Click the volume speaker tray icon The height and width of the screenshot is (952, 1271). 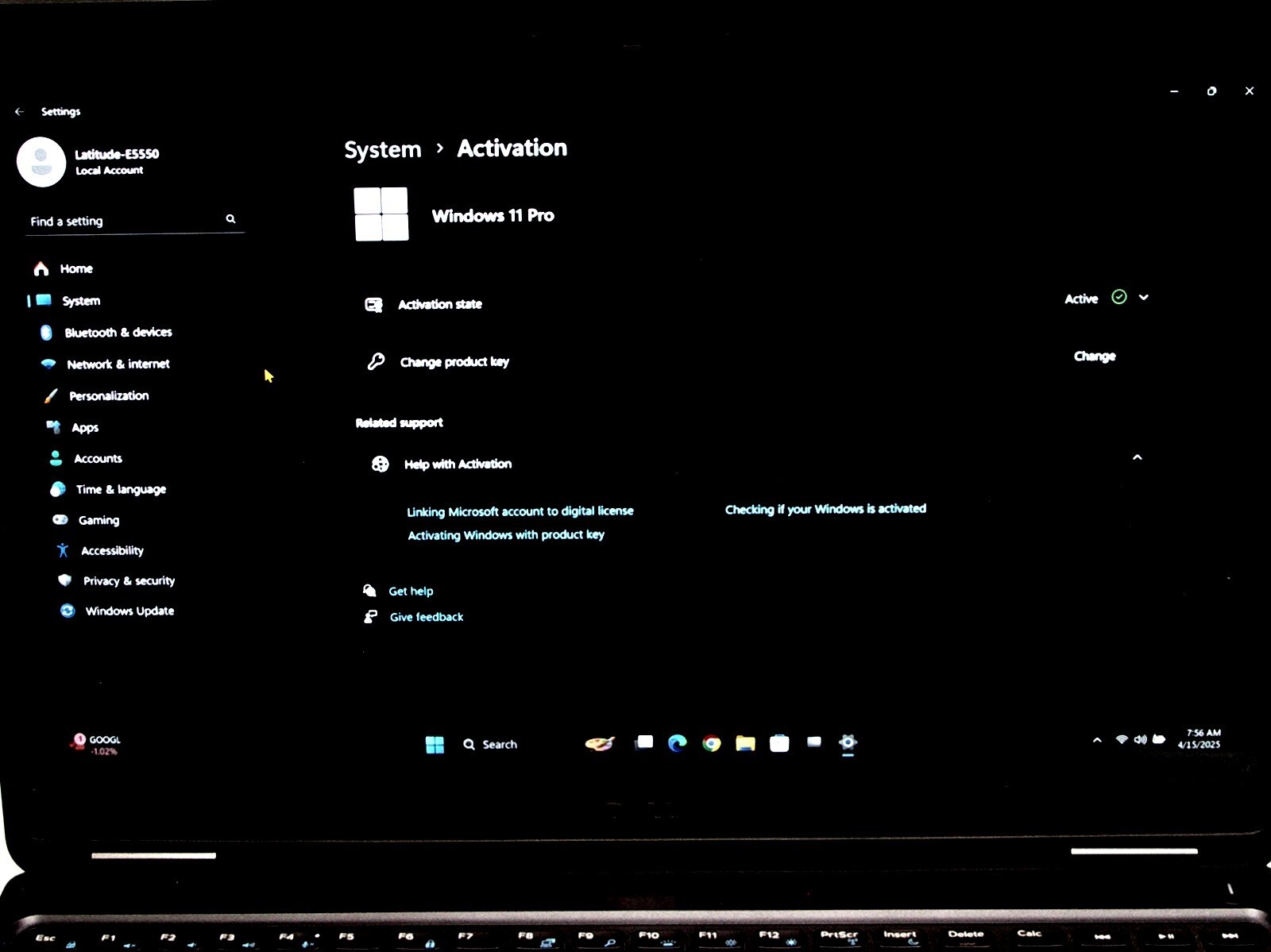click(x=1140, y=739)
